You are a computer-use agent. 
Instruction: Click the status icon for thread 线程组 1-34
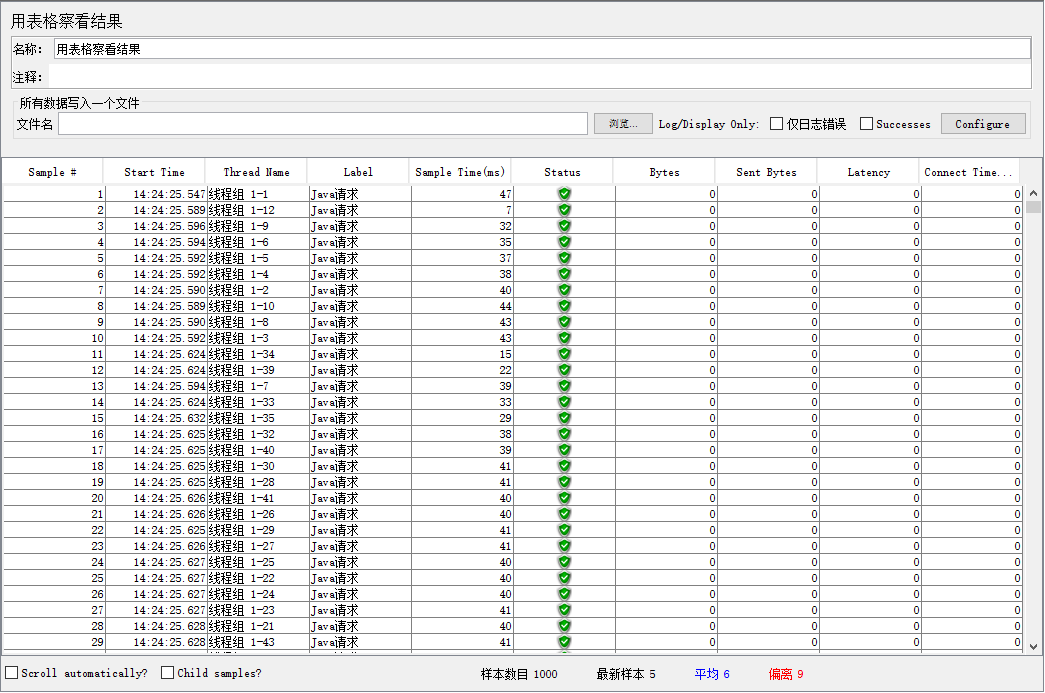tap(564, 354)
